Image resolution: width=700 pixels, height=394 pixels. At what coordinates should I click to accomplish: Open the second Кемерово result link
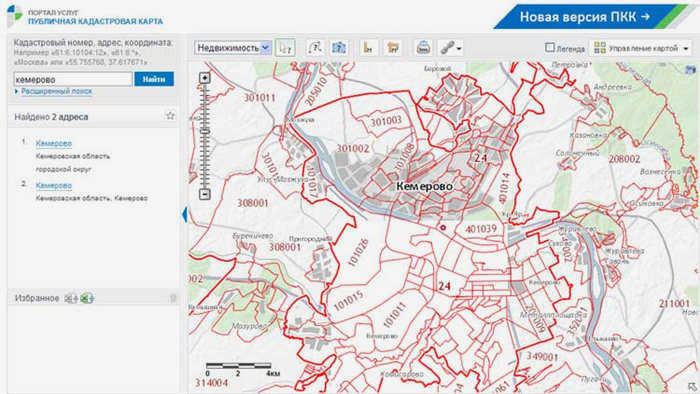pyautogui.click(x=54, y=185)
